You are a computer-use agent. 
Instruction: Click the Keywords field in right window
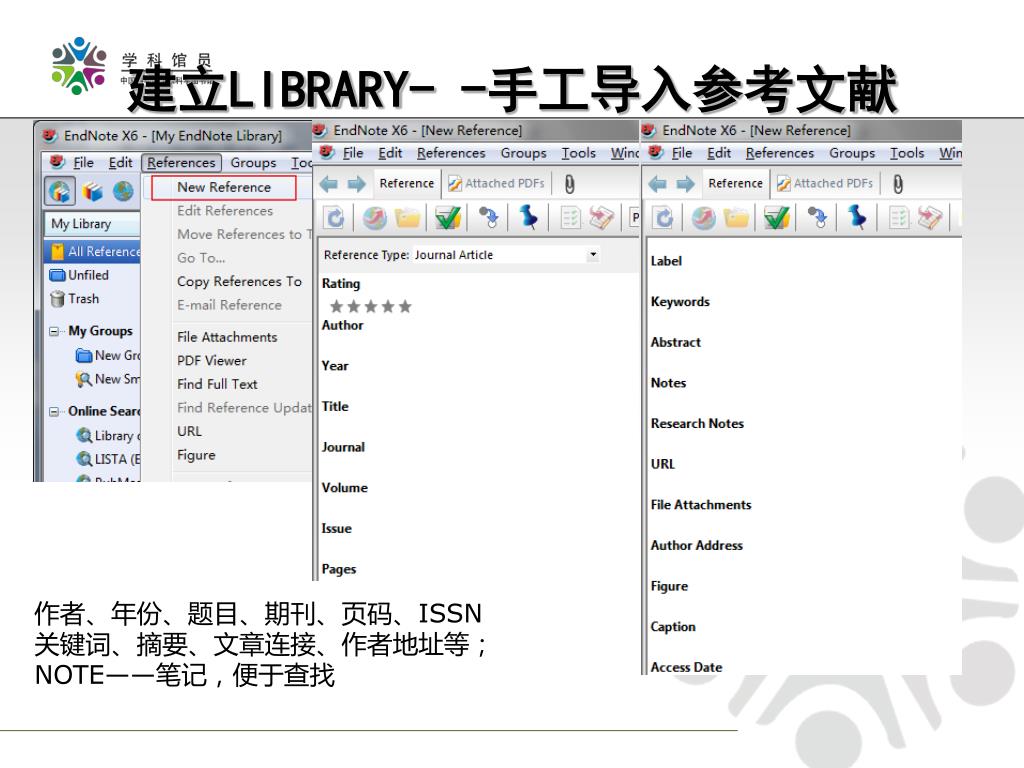click(680, 302)
